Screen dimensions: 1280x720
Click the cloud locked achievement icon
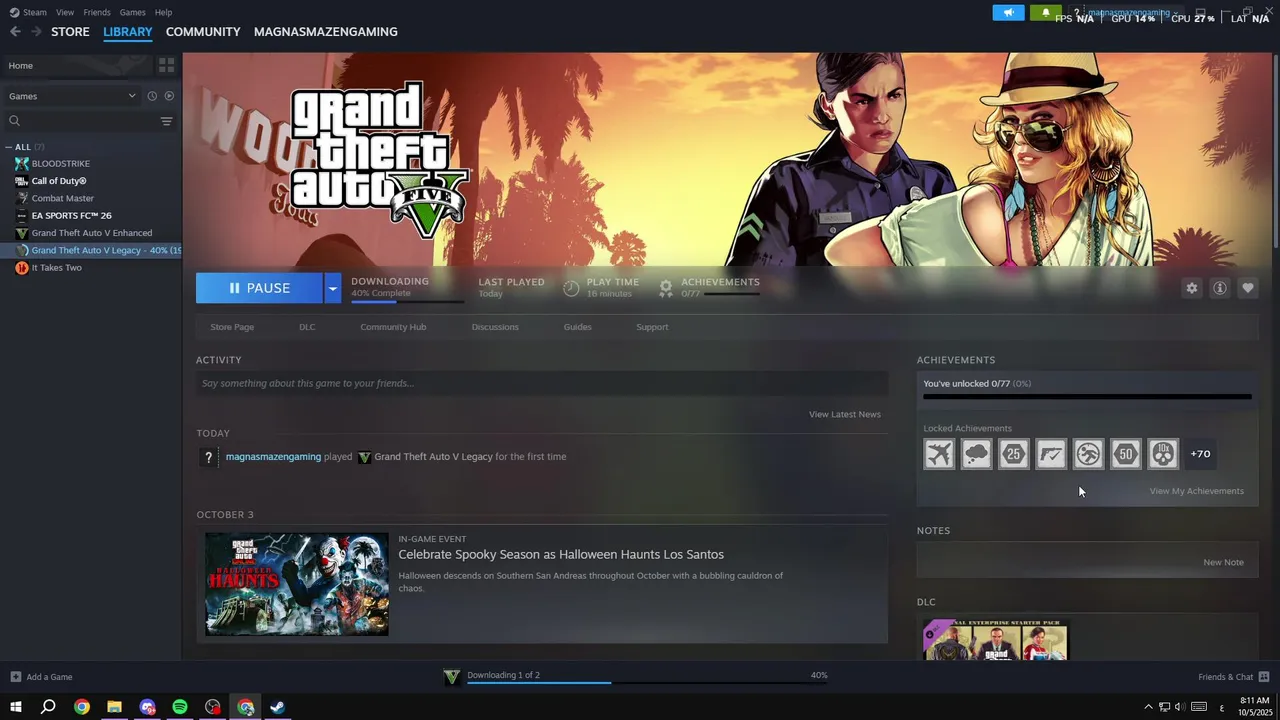(x=976, y=454)
